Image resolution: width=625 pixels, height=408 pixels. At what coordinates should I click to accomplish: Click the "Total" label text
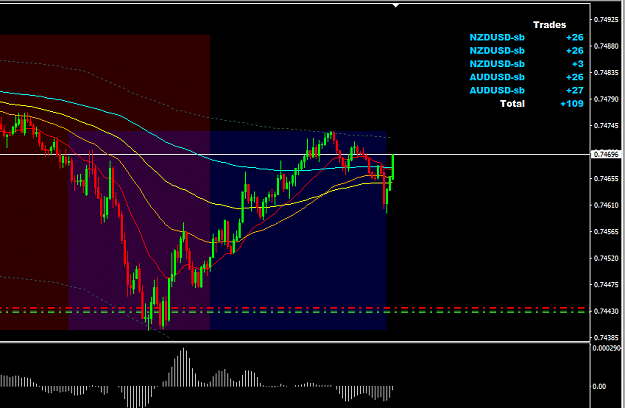[x=512, y=104]
